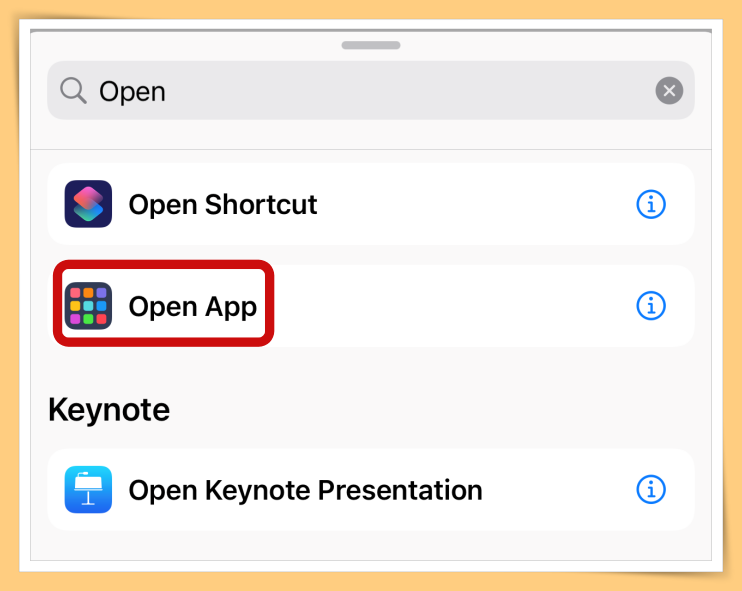Click the Keynote section heading
The image size is (742, 591).
click(109, 409)
